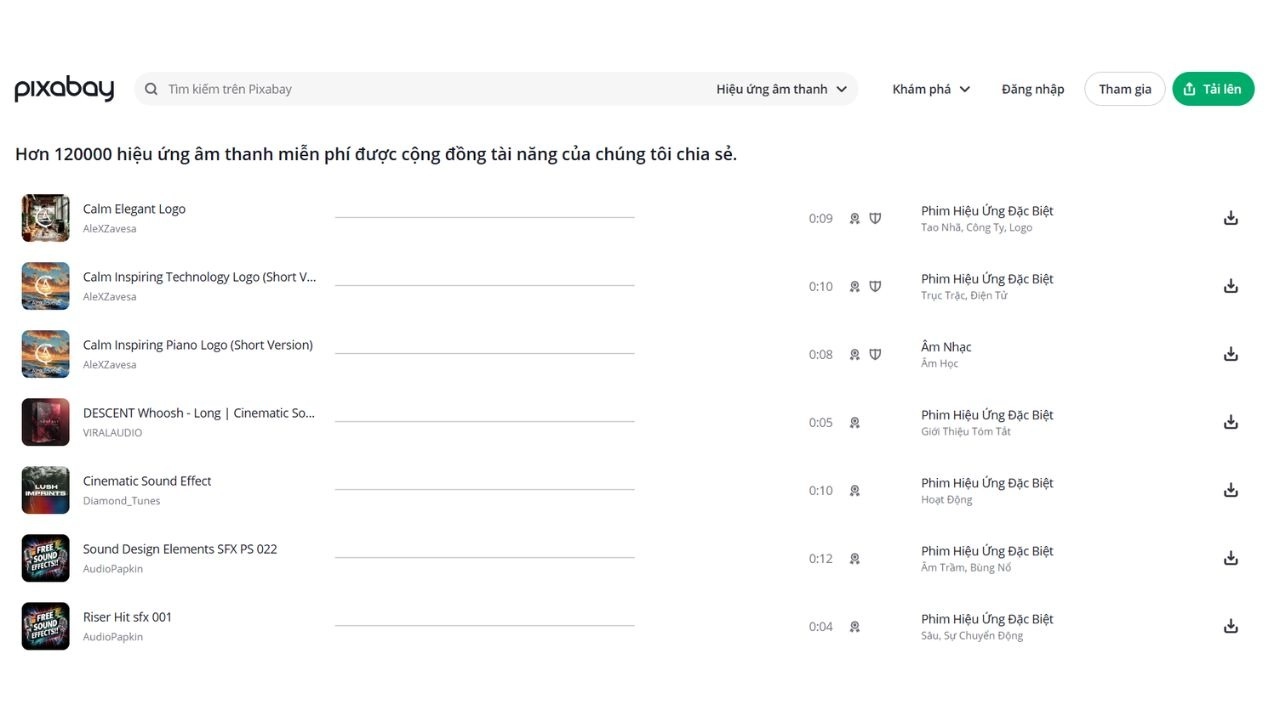Click award badge for Calm Inspiring Piano Logo
Image resolution: width=1280 pixels, height=720 pixels.
pos(855,354)
